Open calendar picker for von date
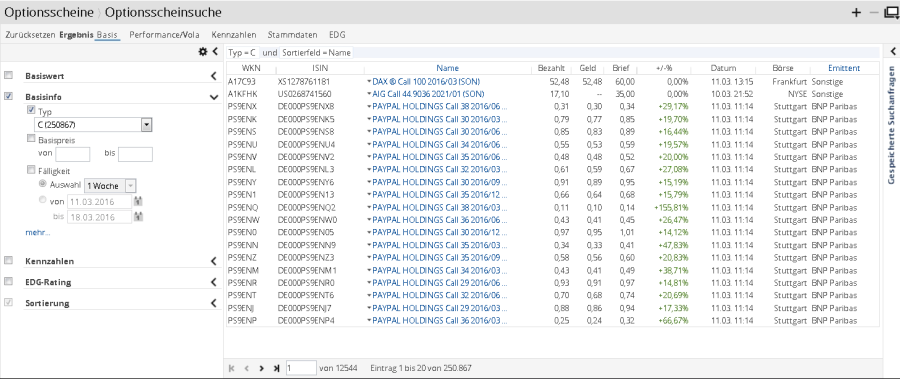This screenshot has height=379, width=900. tap(138, 202)
